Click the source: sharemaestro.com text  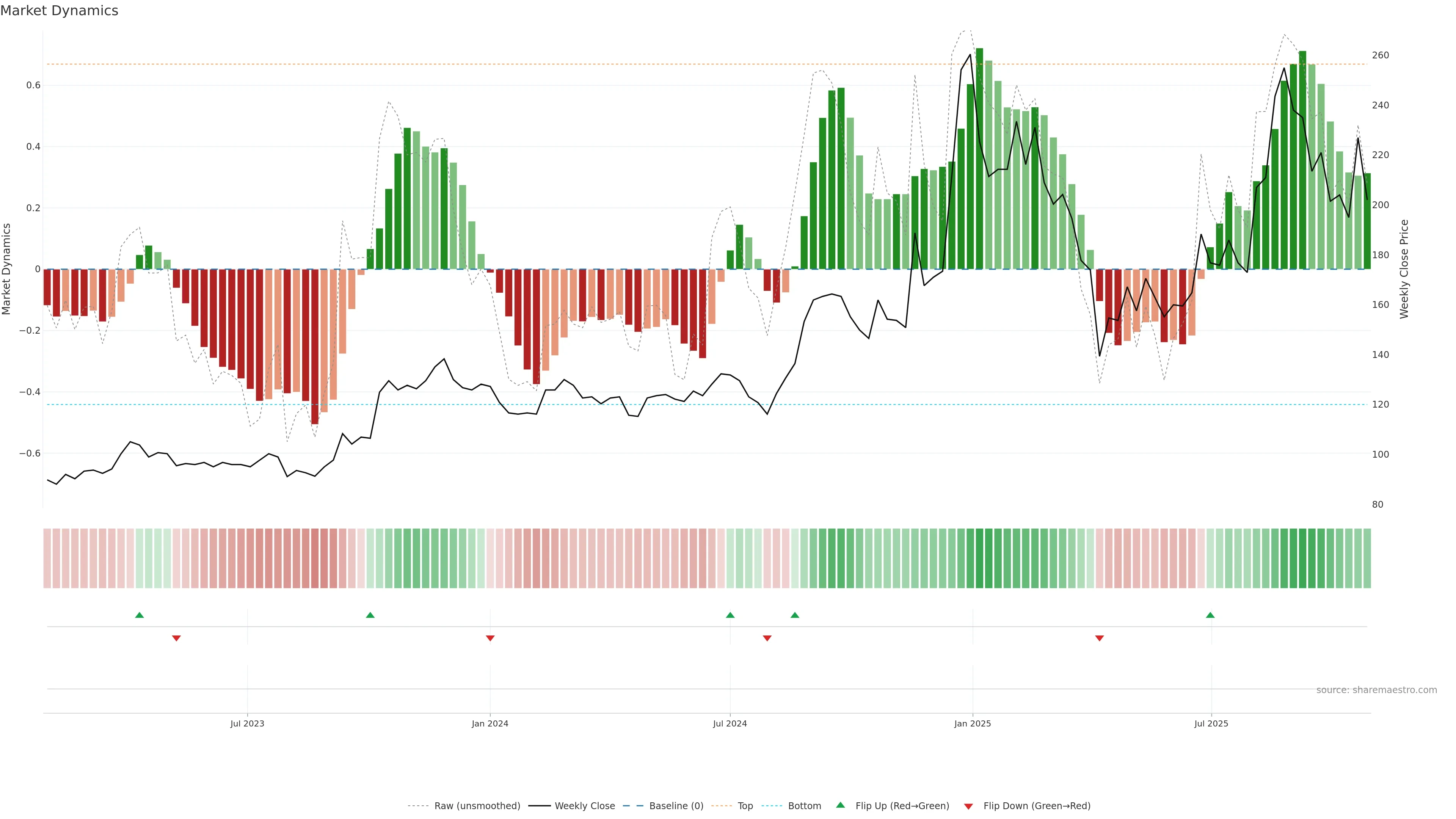(x=1376, y=690)
